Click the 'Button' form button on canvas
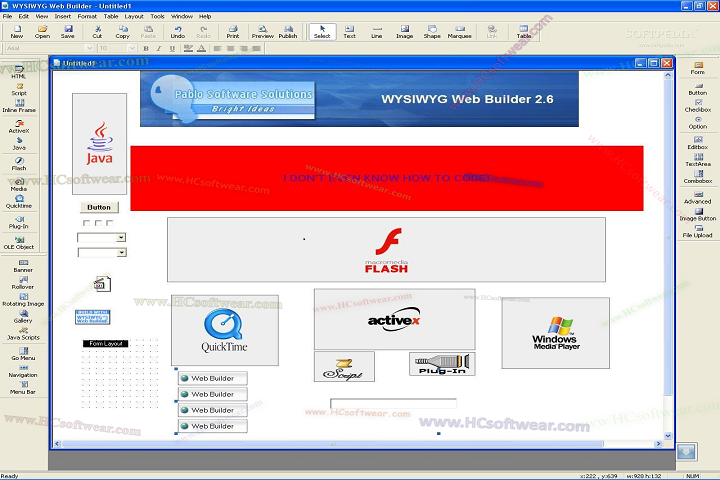Screen dimensions: 720x480 point(99,207)
